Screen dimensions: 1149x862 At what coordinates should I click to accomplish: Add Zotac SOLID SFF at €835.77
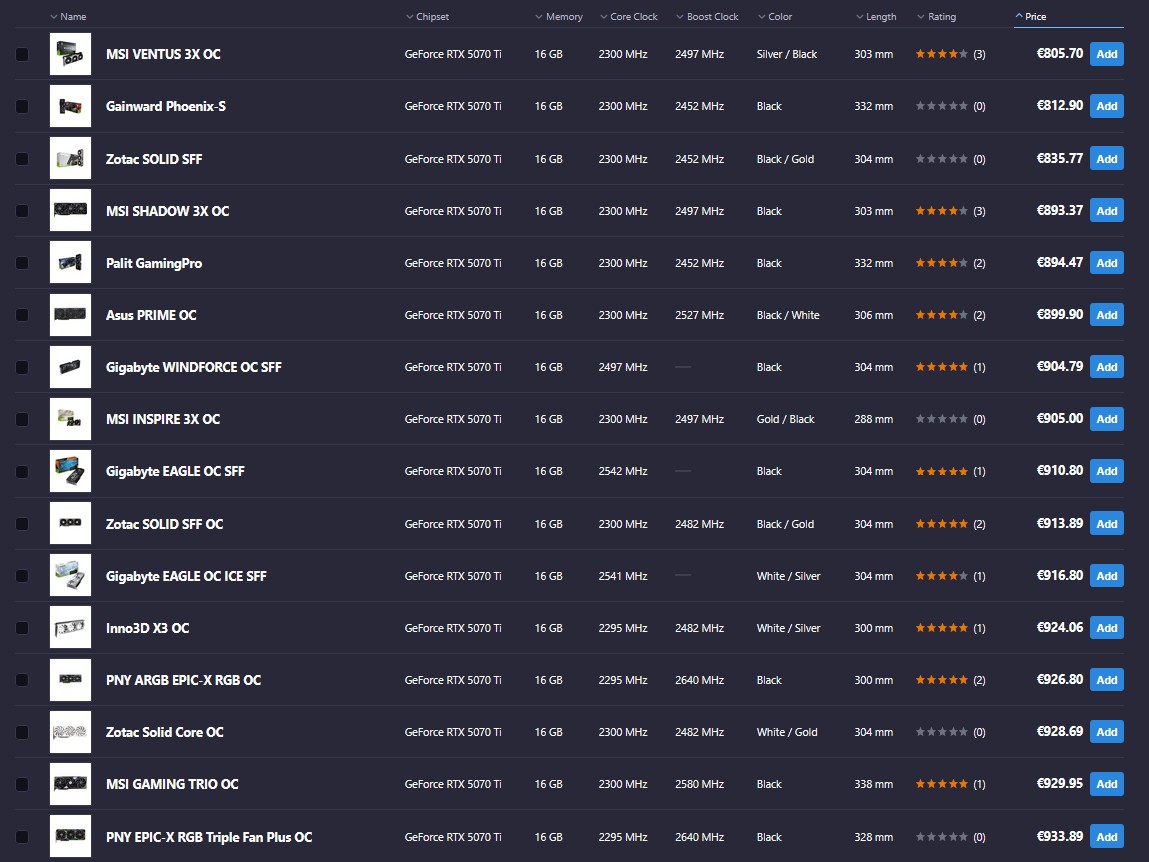point(1106,158)
